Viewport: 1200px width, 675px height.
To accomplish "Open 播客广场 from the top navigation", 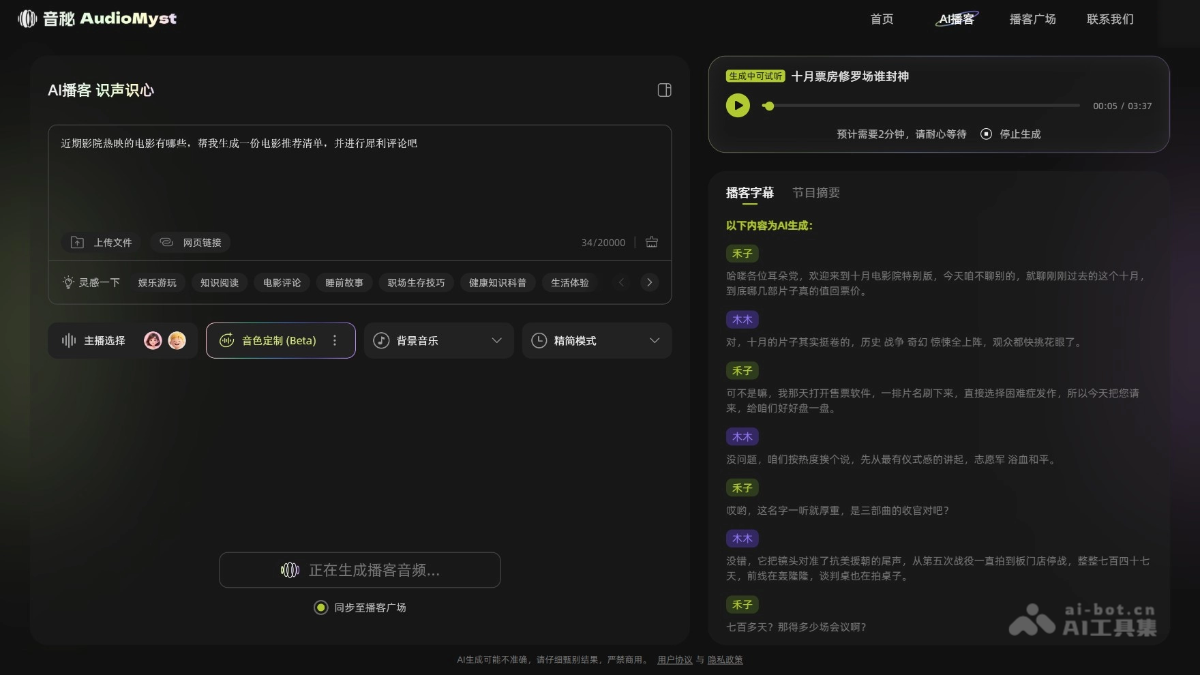I will (x=1032, y=18).
